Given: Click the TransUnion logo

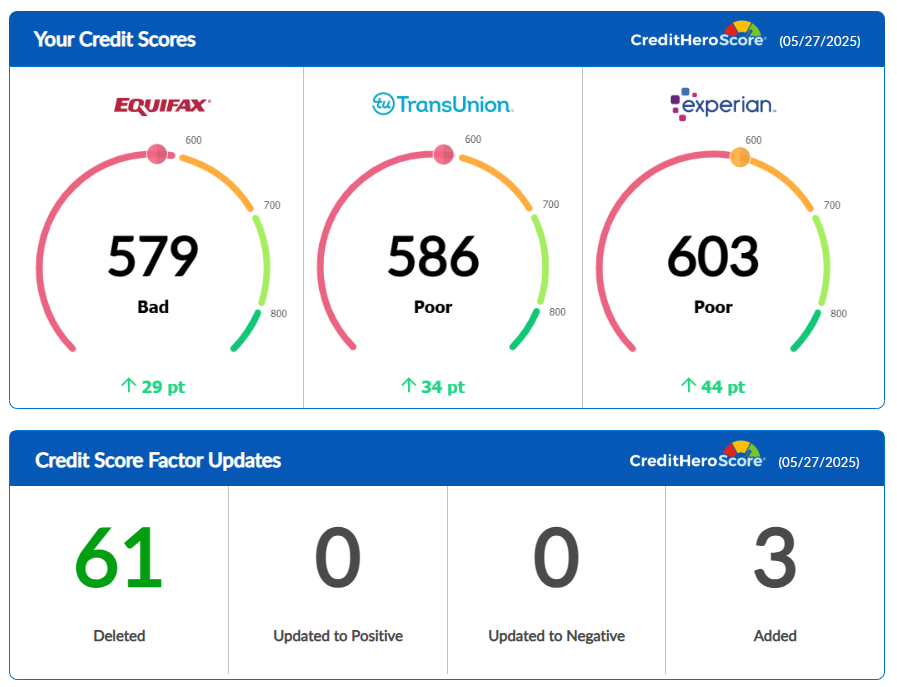Looking at the screenshot, I should [443, 104].
